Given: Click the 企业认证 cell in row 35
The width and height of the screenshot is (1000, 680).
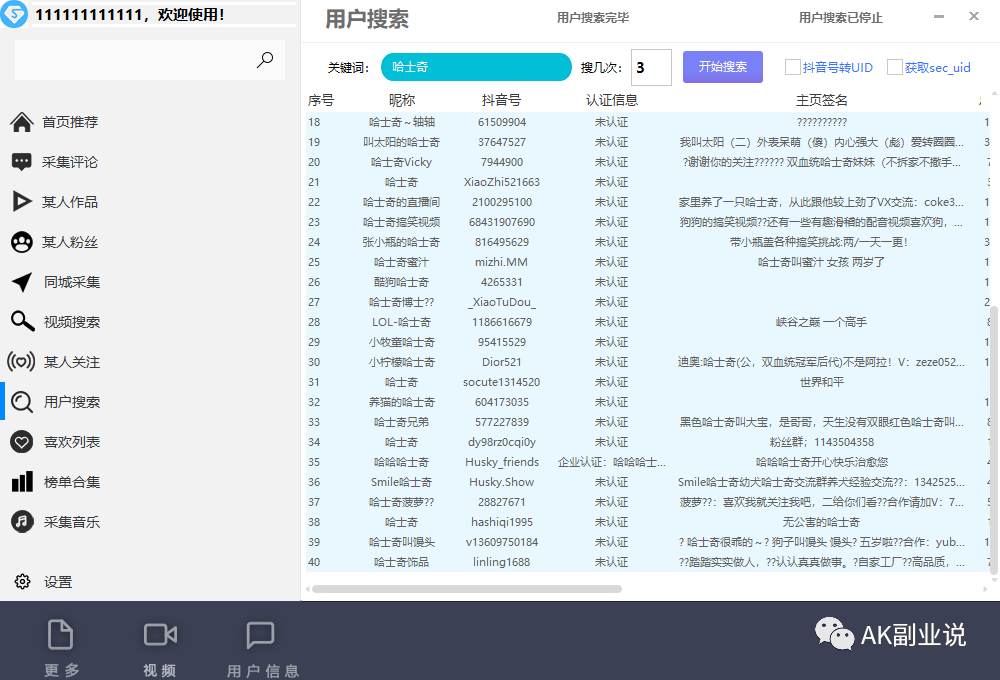Looking at the screenshot, I should (x=612, y=462).
